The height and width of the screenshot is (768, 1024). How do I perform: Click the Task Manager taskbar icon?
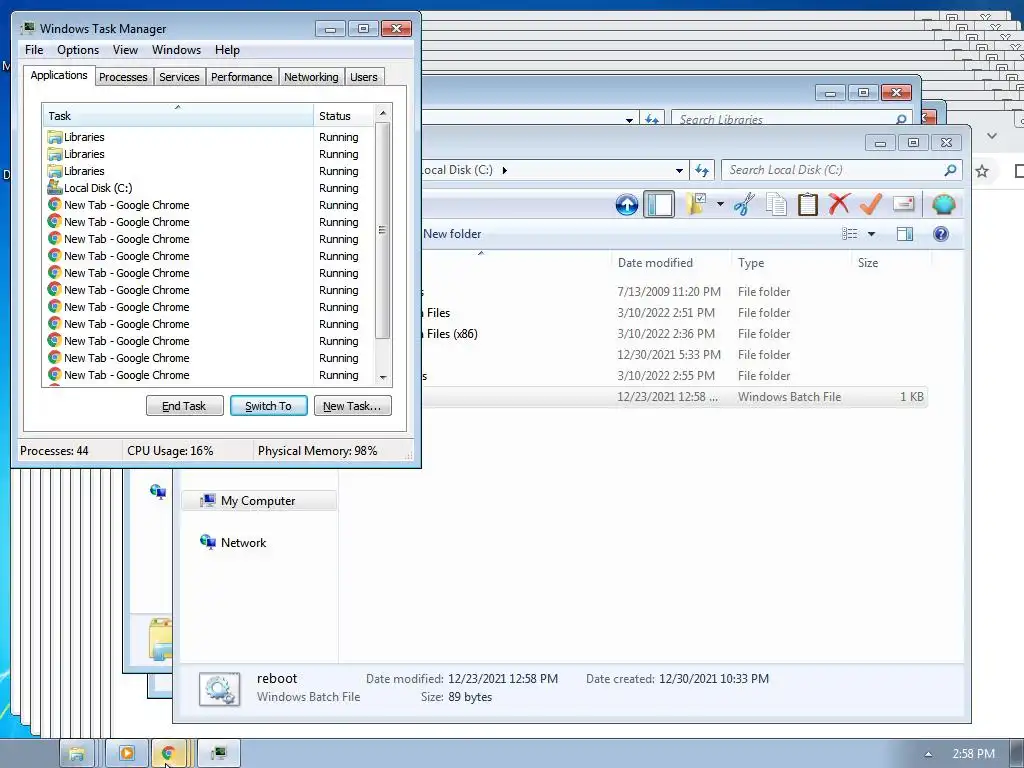218,754
